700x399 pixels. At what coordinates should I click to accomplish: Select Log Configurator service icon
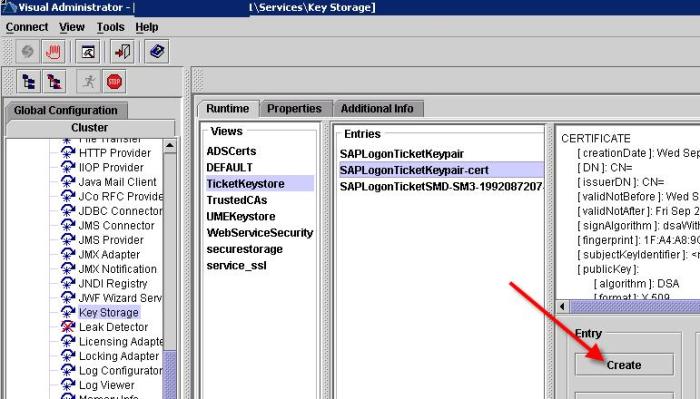pos(68,370)
